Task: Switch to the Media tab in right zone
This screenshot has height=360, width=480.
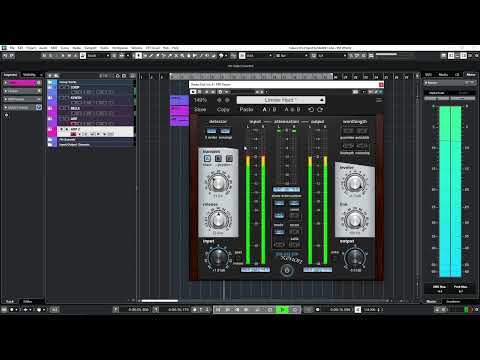Action: tap(443, 75)
